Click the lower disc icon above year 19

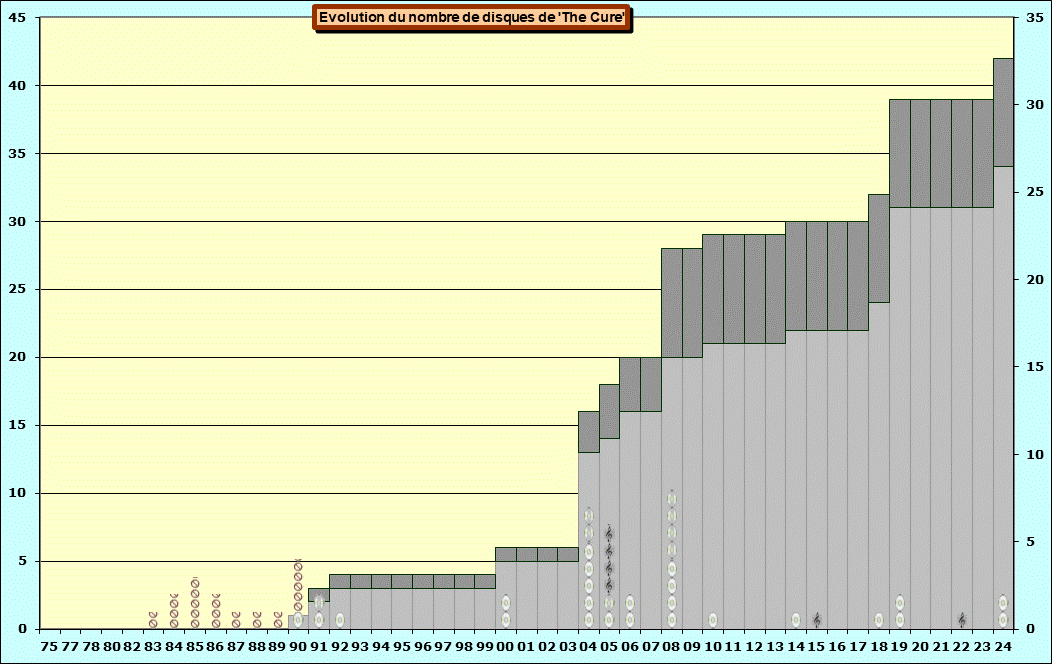pos(899,620)
